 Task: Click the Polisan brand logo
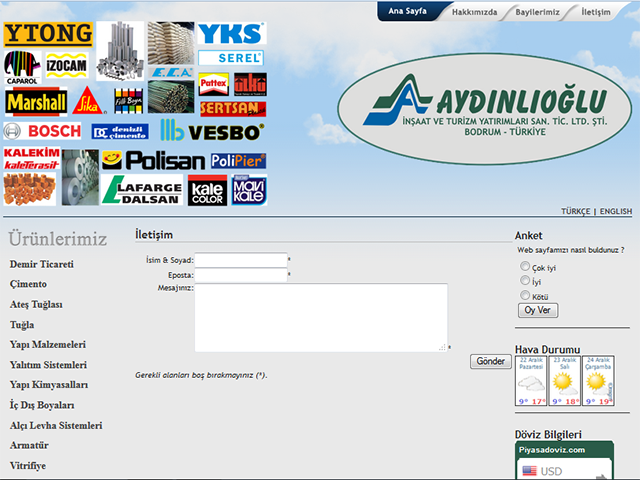coord(153,160)
